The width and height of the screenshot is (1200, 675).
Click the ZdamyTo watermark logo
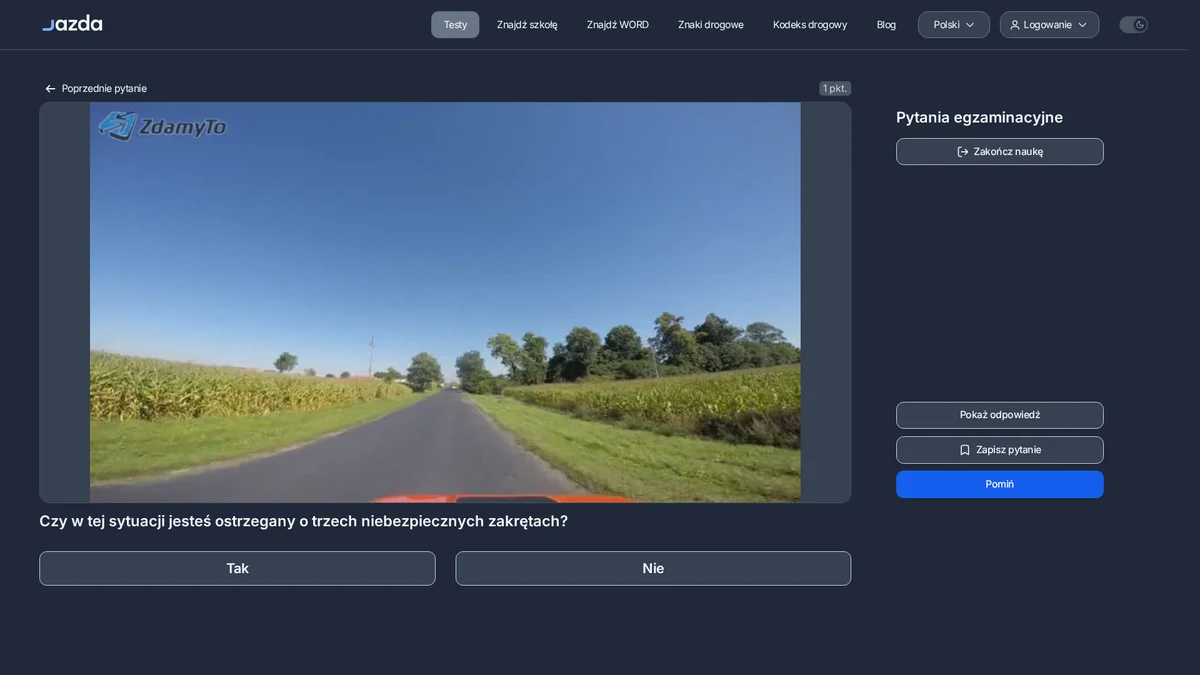(162, 126)
